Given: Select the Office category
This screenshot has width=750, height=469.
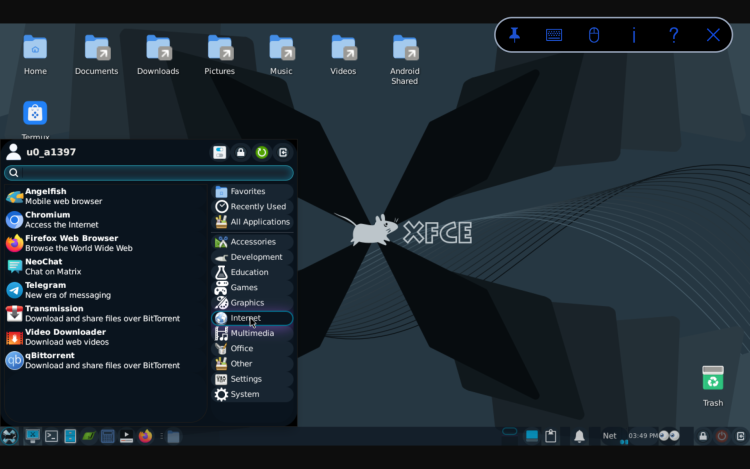Looking at the screenshot, I should tap(252, 349).
